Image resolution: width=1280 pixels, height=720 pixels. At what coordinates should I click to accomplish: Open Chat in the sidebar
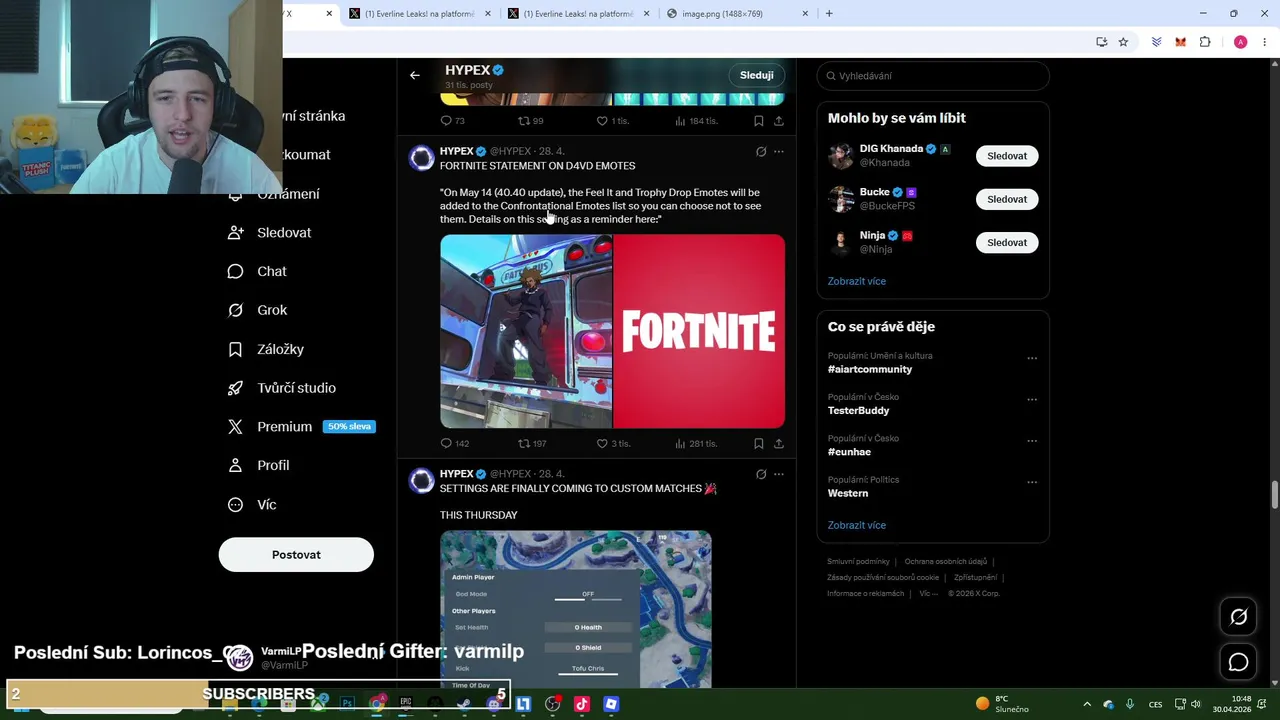[258, 271]
